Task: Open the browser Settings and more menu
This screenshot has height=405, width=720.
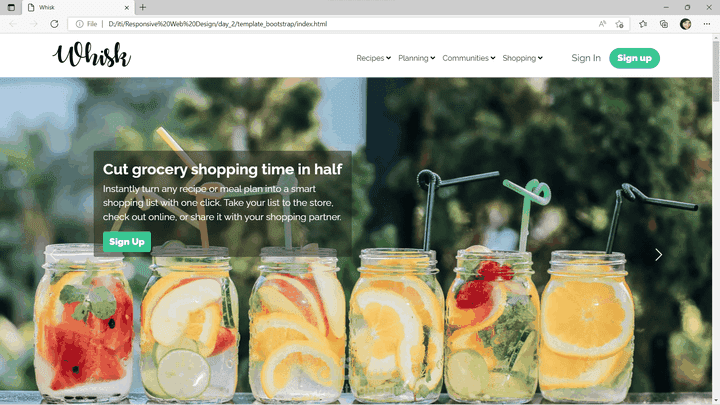Action: click(x=707, y=24)
